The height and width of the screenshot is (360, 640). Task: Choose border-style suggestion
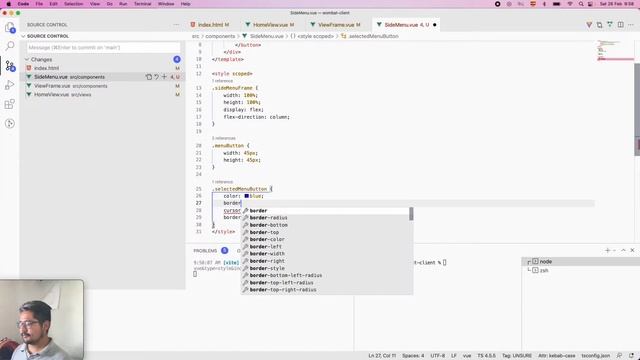point(326,268)
